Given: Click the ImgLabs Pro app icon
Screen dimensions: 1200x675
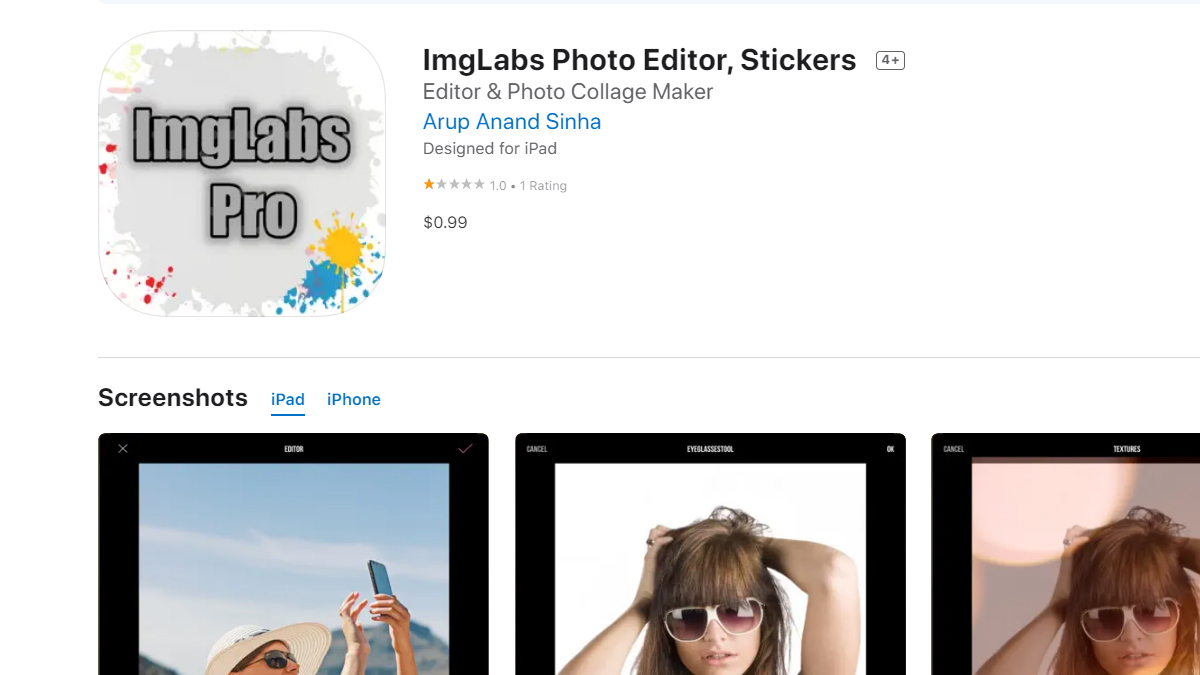Looking at the screenshot, I should point(242,174).
